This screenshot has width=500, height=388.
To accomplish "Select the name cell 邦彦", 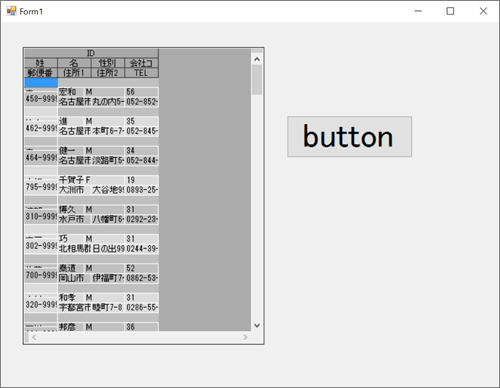I will [71, 327].
